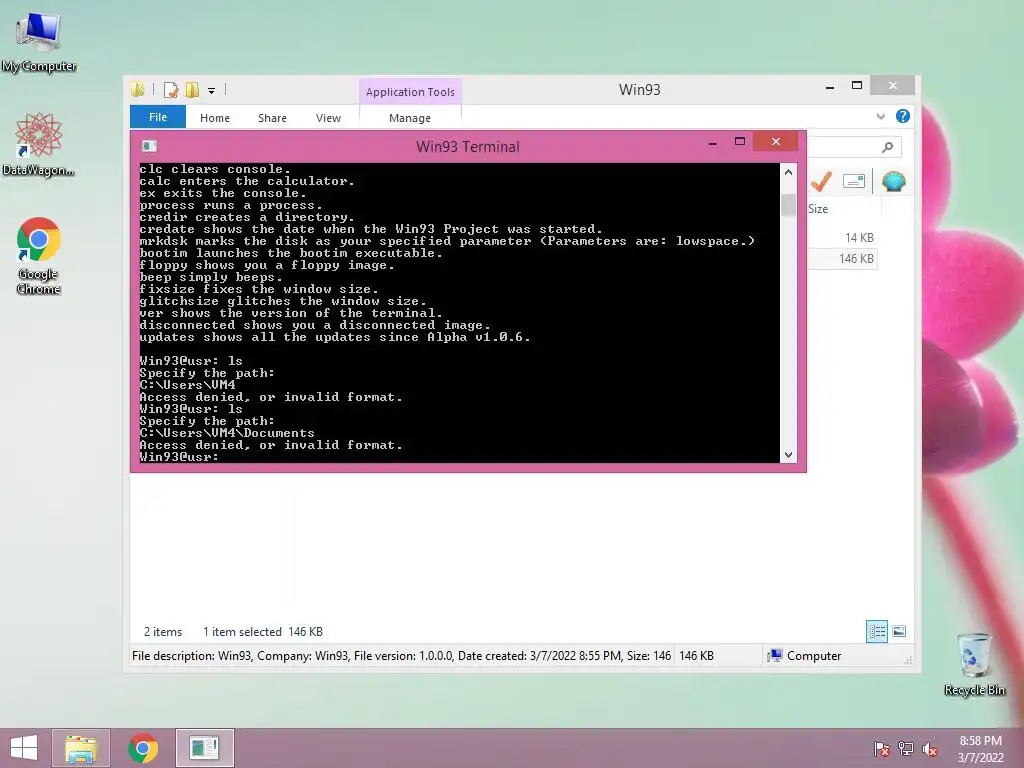Open network status tray icon
The height and width of the screenshot is (768, 1024).
coord(906,748)
